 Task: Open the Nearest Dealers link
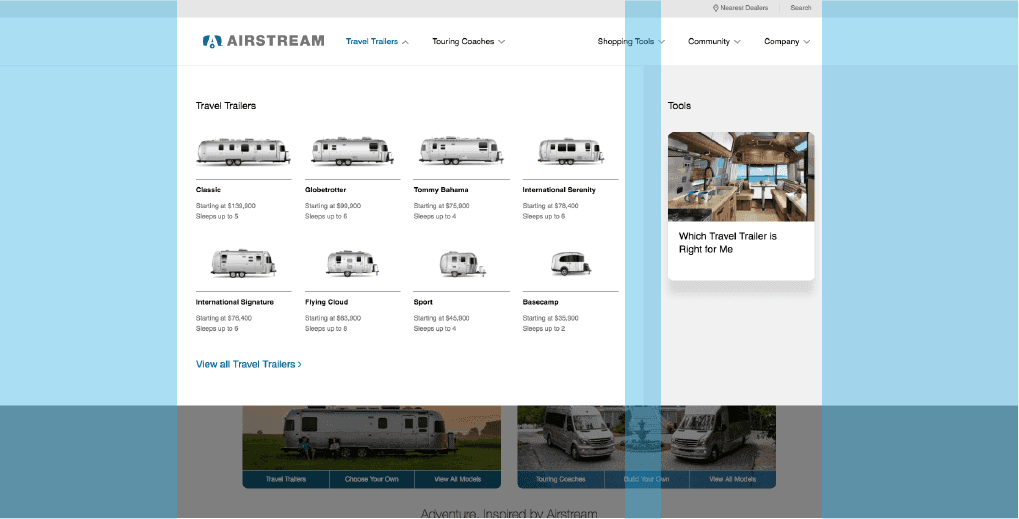740,8
